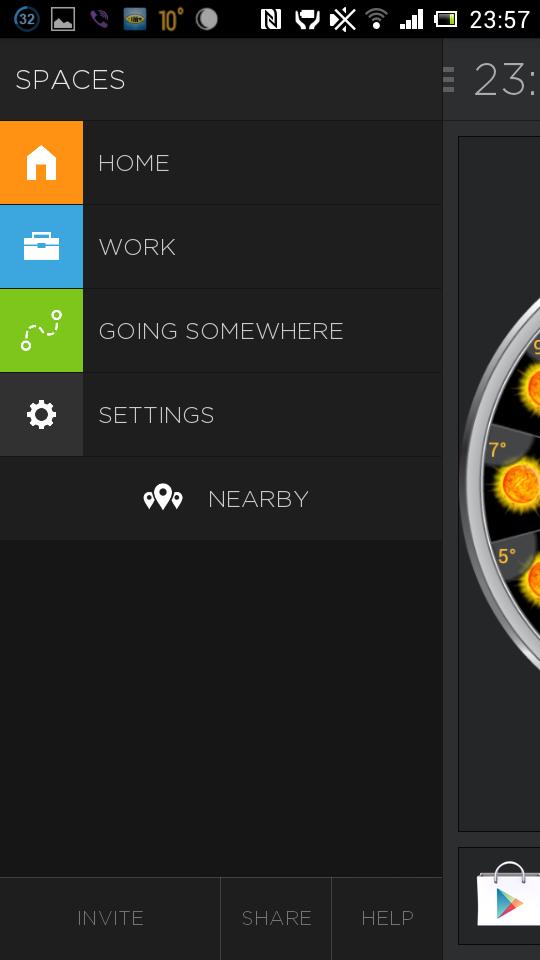
Task: Open the Google Play Store bag icon
Action: click(504, 894)
